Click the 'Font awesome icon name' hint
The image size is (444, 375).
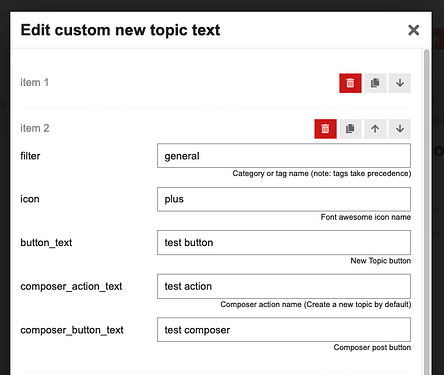366,217
